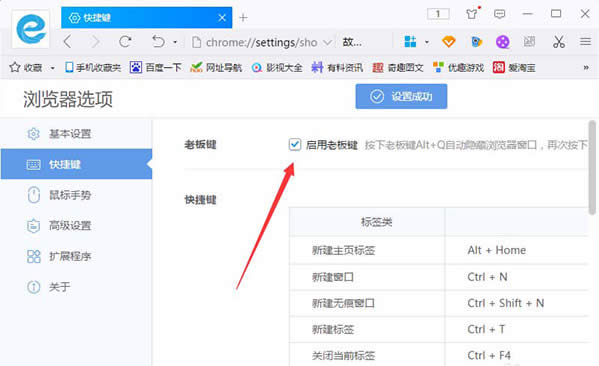Viewport: 599px width, 366px height.
Task: Click the settings page vertical scrollbar
Action: point(592,167)
